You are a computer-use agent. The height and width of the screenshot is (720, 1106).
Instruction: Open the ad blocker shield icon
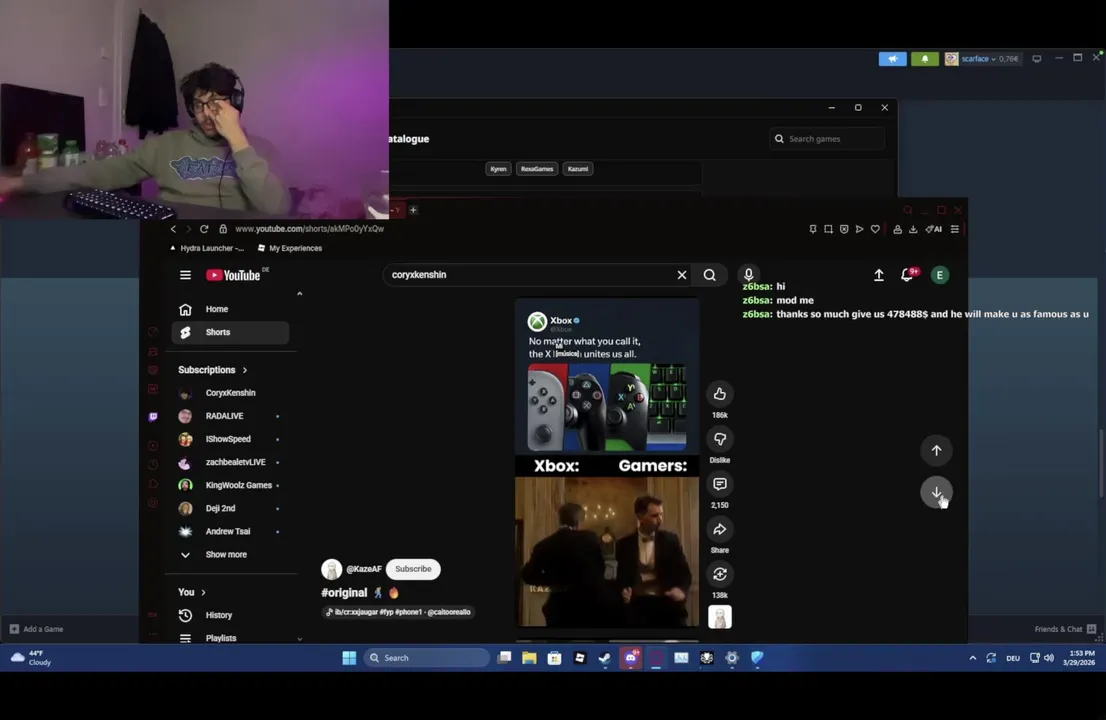click(x=844, y=229)
